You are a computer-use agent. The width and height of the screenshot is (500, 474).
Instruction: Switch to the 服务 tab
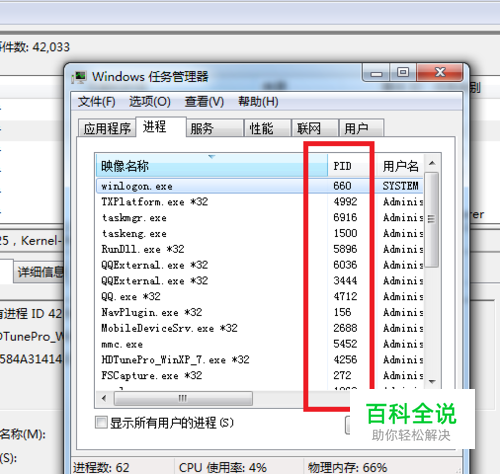point(215,128)
